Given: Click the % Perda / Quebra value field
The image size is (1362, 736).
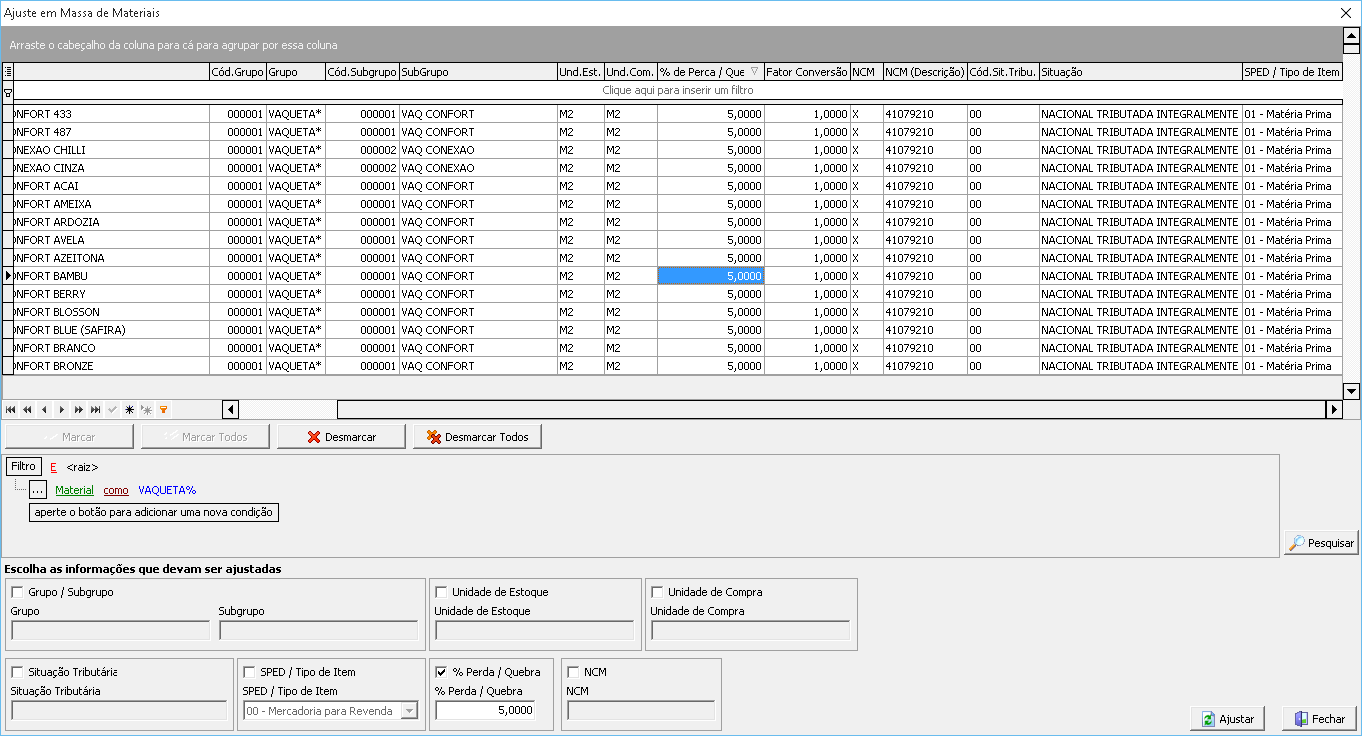Looking at the screenshot, I should pyautogui.click(x=485, y=711).
